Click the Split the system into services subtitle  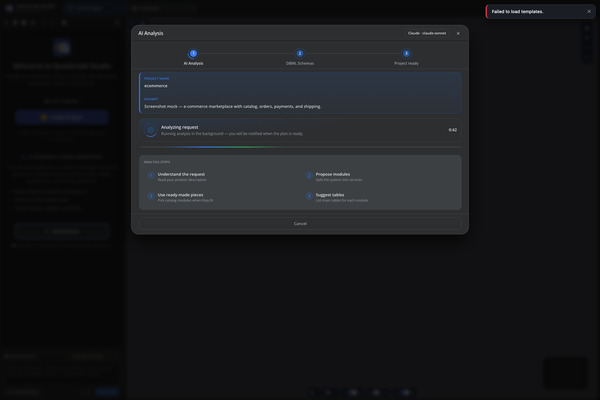[339, 180]
